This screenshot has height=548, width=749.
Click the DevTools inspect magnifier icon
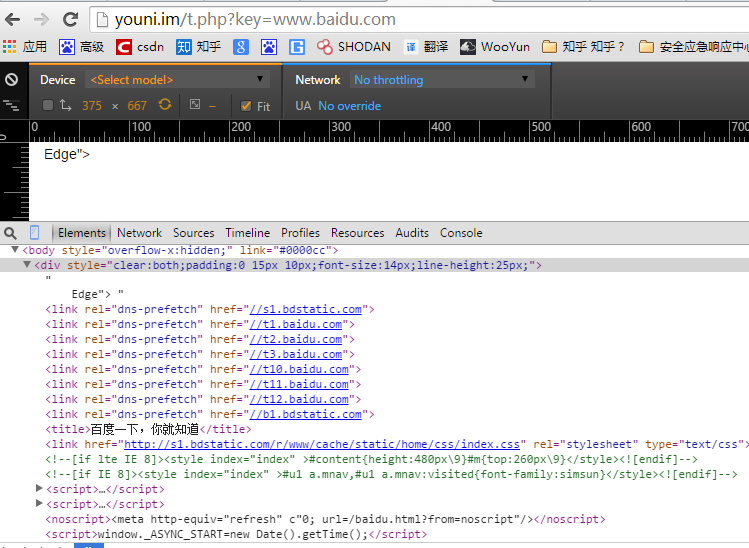(x=10, y=233)
